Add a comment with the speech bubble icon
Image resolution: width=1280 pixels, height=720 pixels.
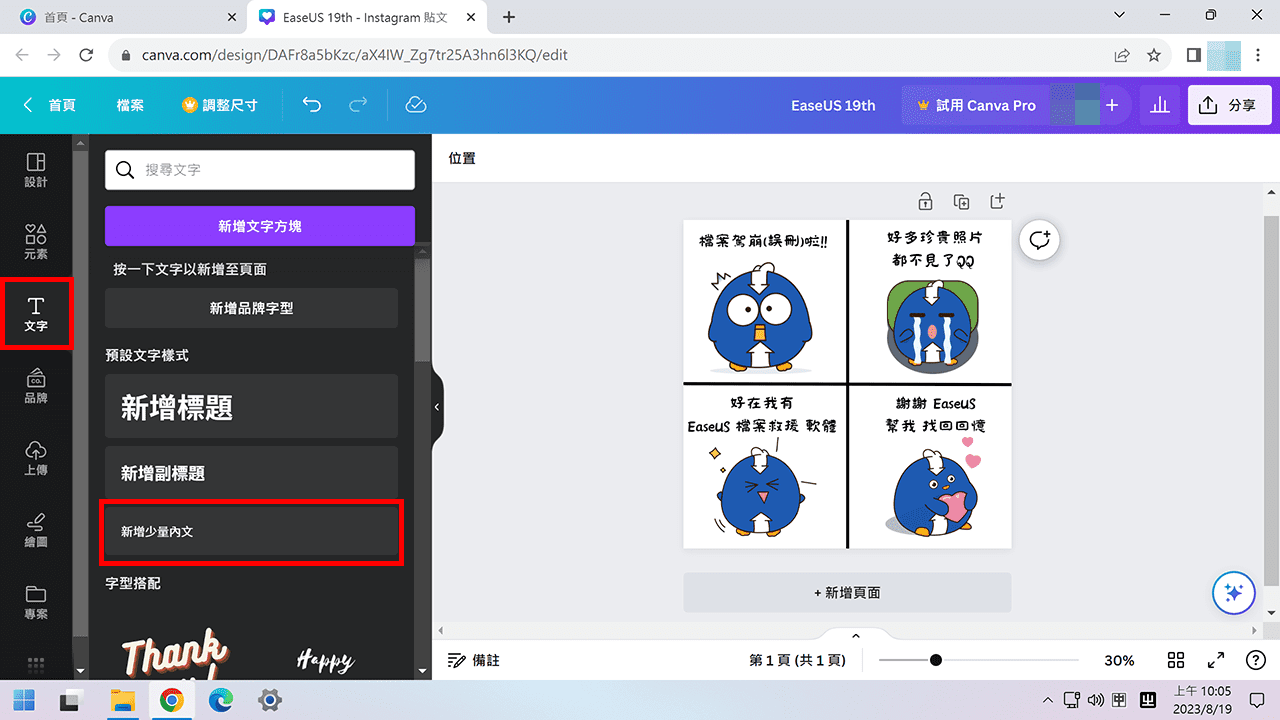[x=1039, y=240]
